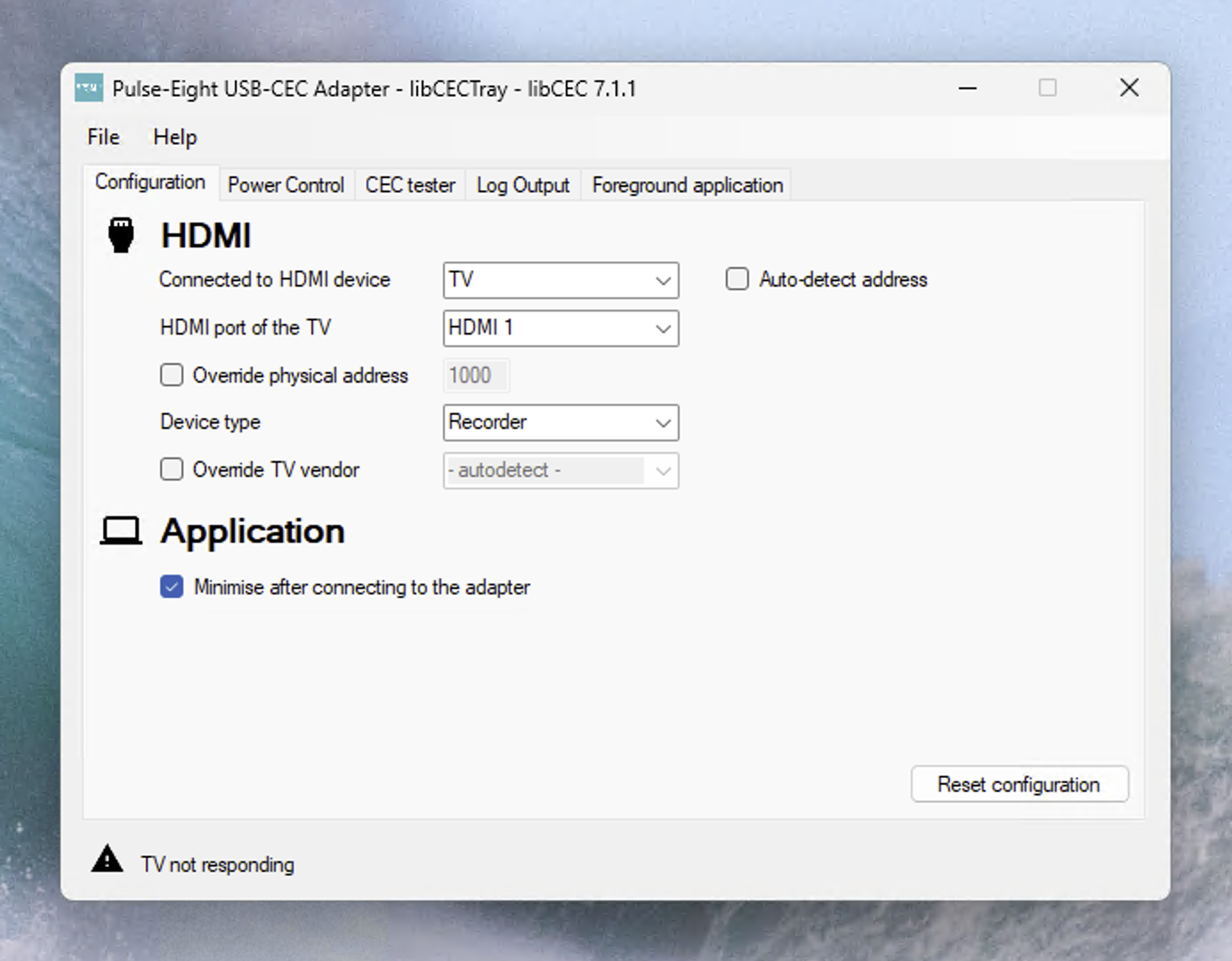Open the File menu
Screen dimensions: 1232x961
click(103, 137)
